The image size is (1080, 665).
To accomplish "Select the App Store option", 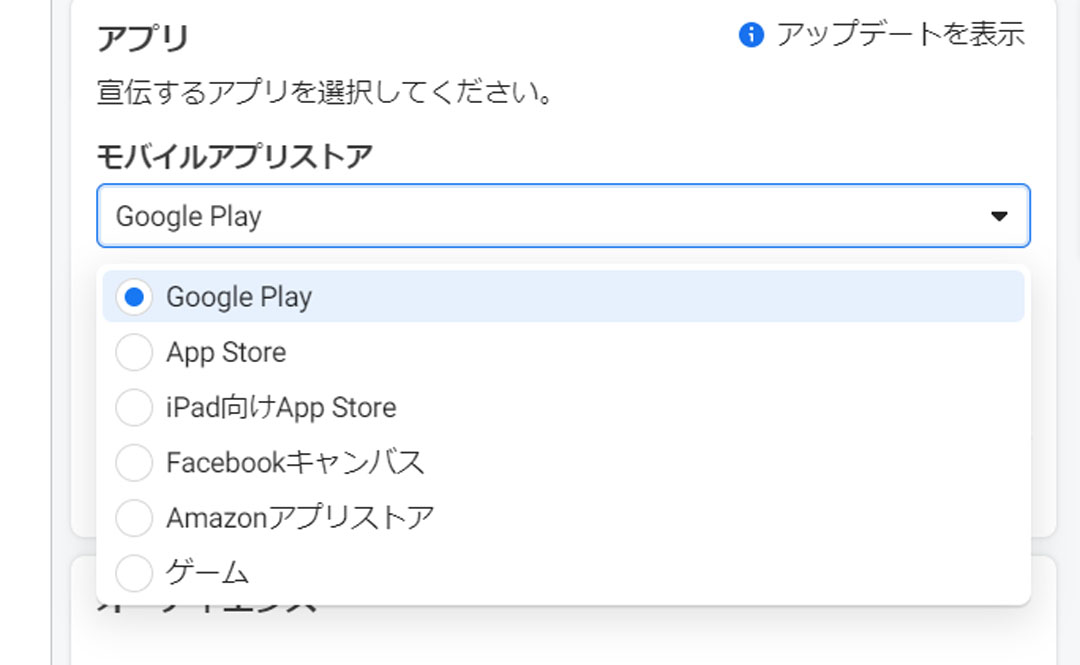I will click(x=225, y=352).
